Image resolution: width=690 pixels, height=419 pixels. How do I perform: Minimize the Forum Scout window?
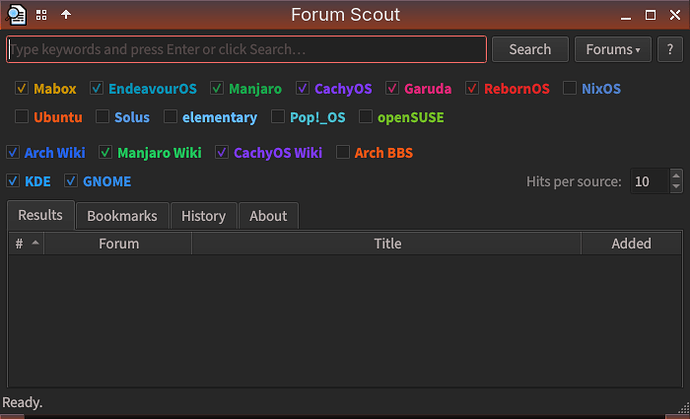point(626,16)
